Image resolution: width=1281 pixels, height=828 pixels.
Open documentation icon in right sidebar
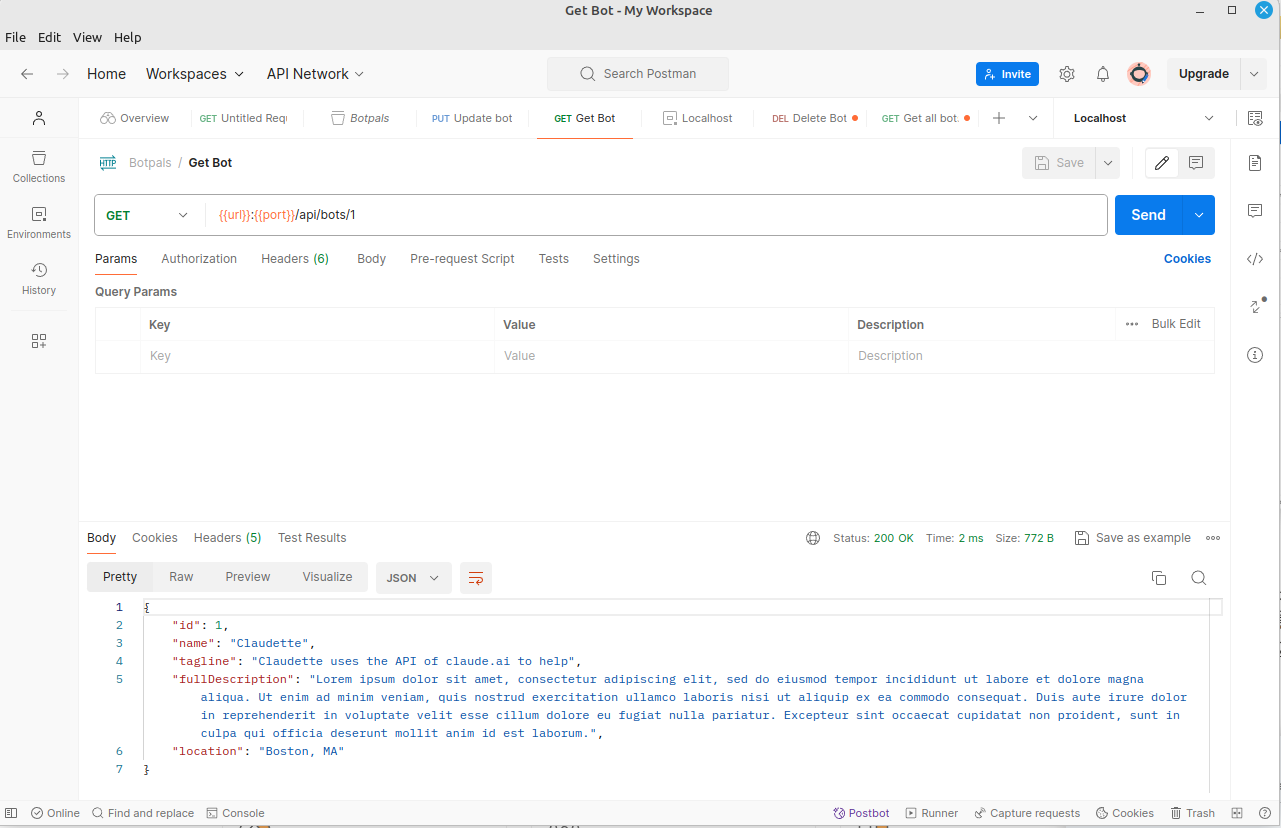1255,163
